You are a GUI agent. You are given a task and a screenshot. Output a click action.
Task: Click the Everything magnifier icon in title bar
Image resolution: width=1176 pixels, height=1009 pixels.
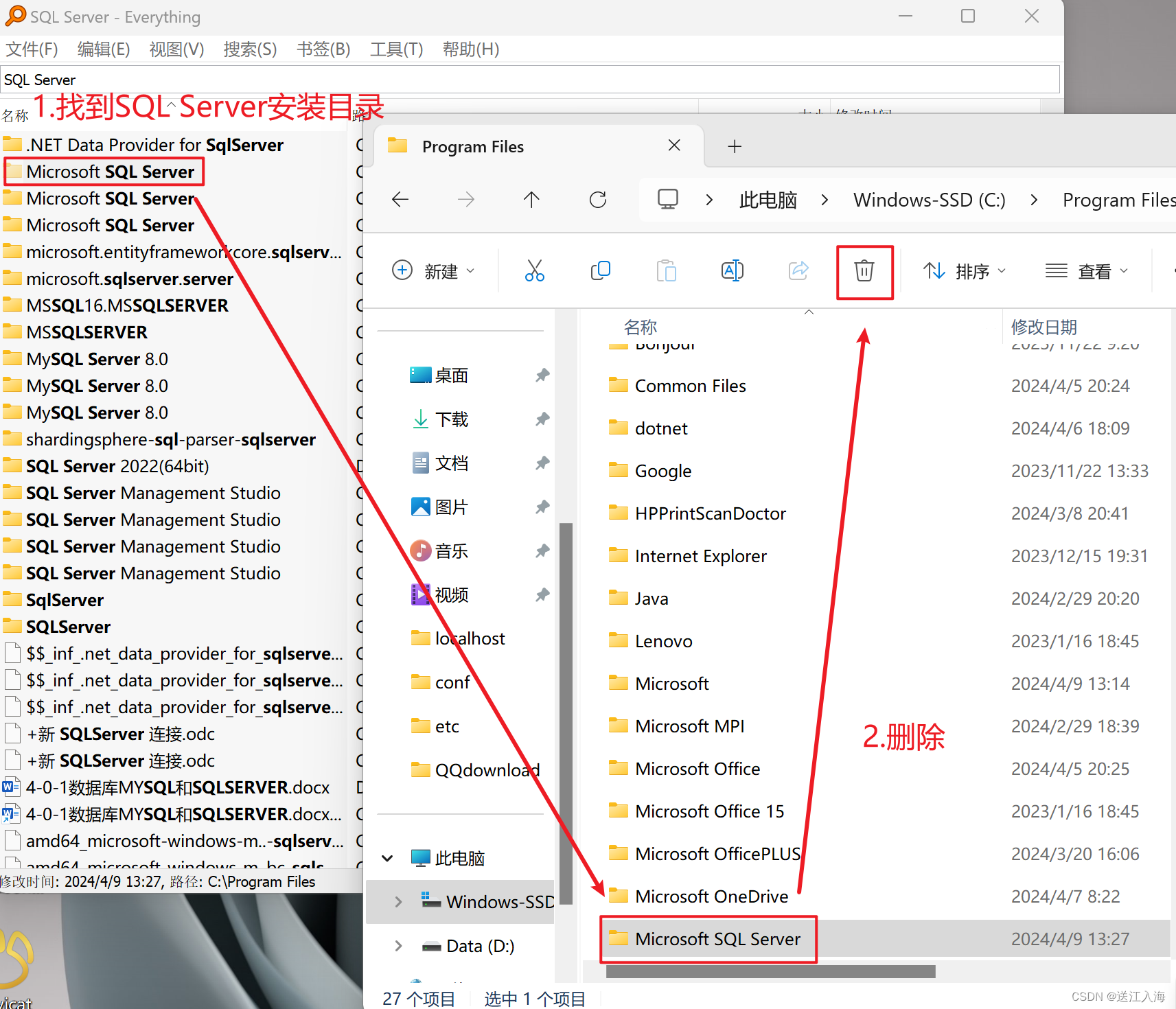[15, 16]
